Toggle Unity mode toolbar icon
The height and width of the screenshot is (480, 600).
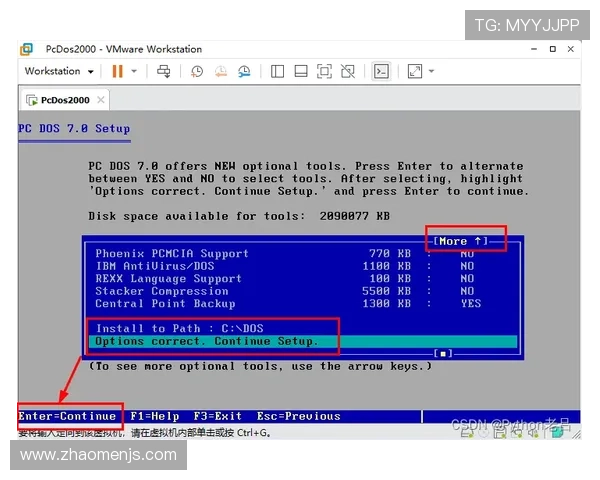(347, 71)
